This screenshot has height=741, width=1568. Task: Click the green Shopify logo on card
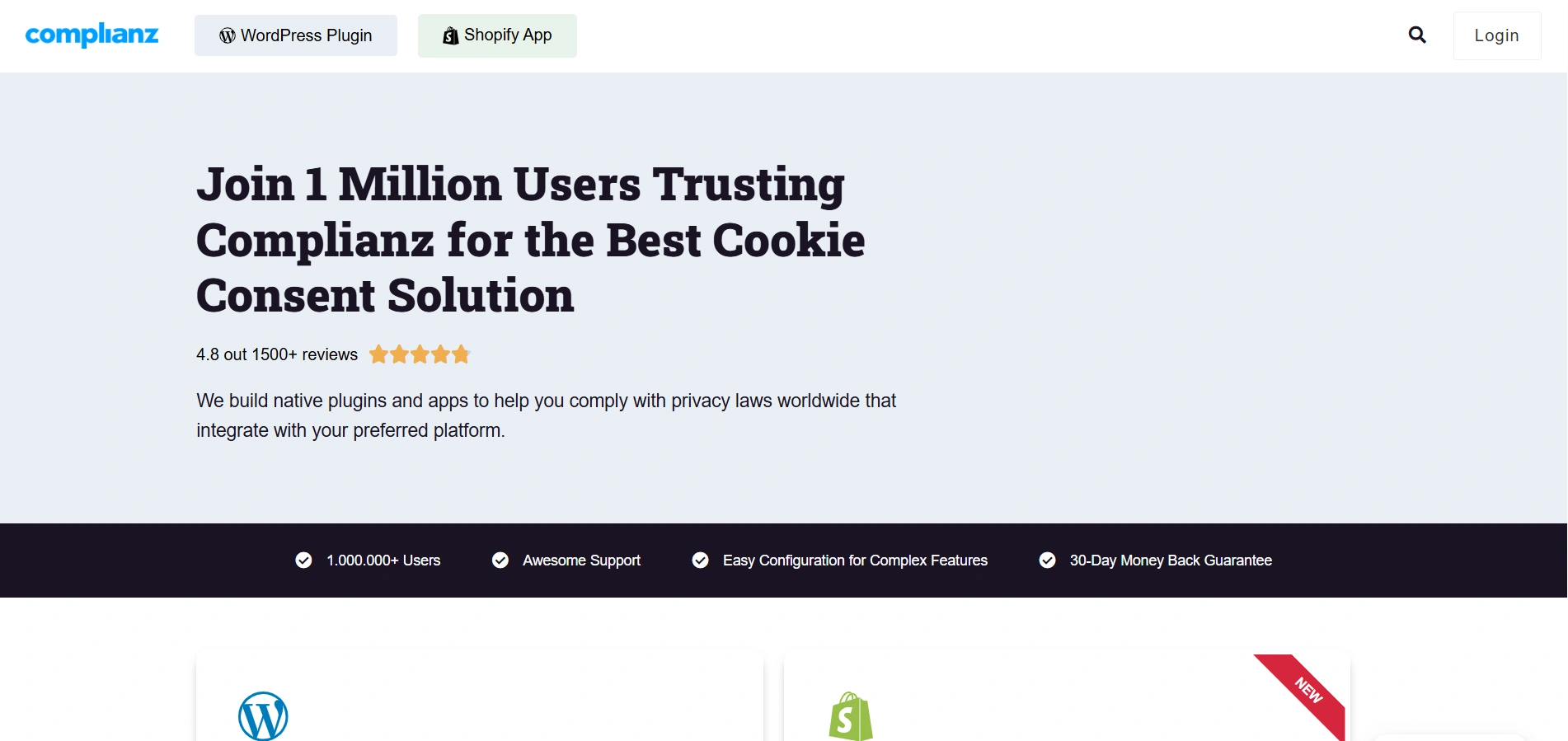(x=850, y=716)
